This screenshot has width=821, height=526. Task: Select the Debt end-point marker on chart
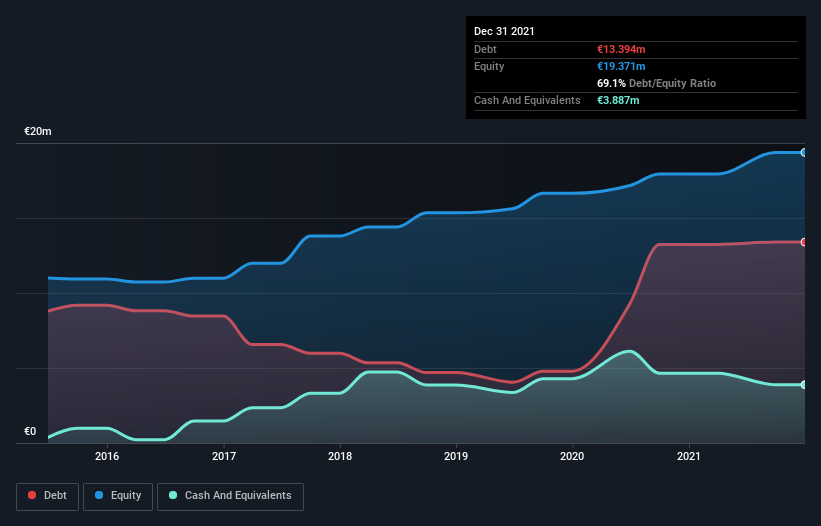pos(804,242)
